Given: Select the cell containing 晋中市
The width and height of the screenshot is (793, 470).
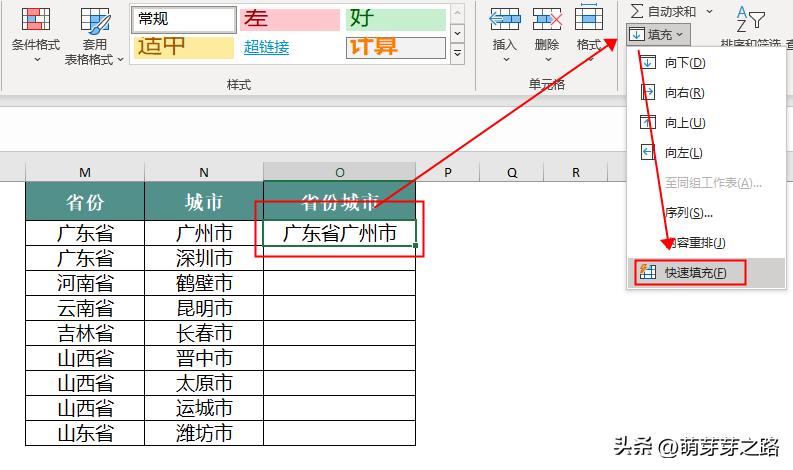Looking at the screenshot, I should (x=204, y=358).
